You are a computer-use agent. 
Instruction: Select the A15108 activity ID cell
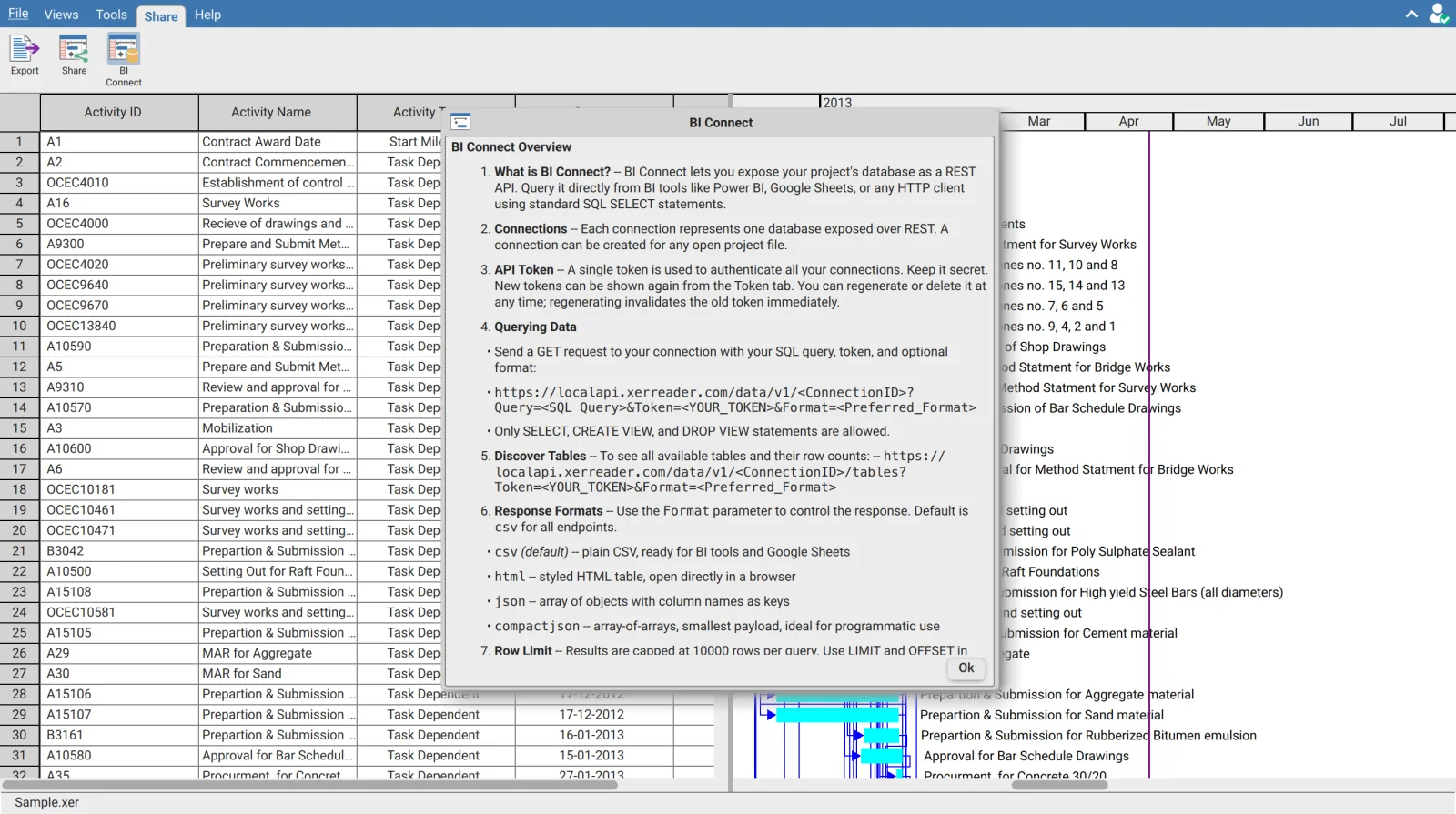point(119,592)
